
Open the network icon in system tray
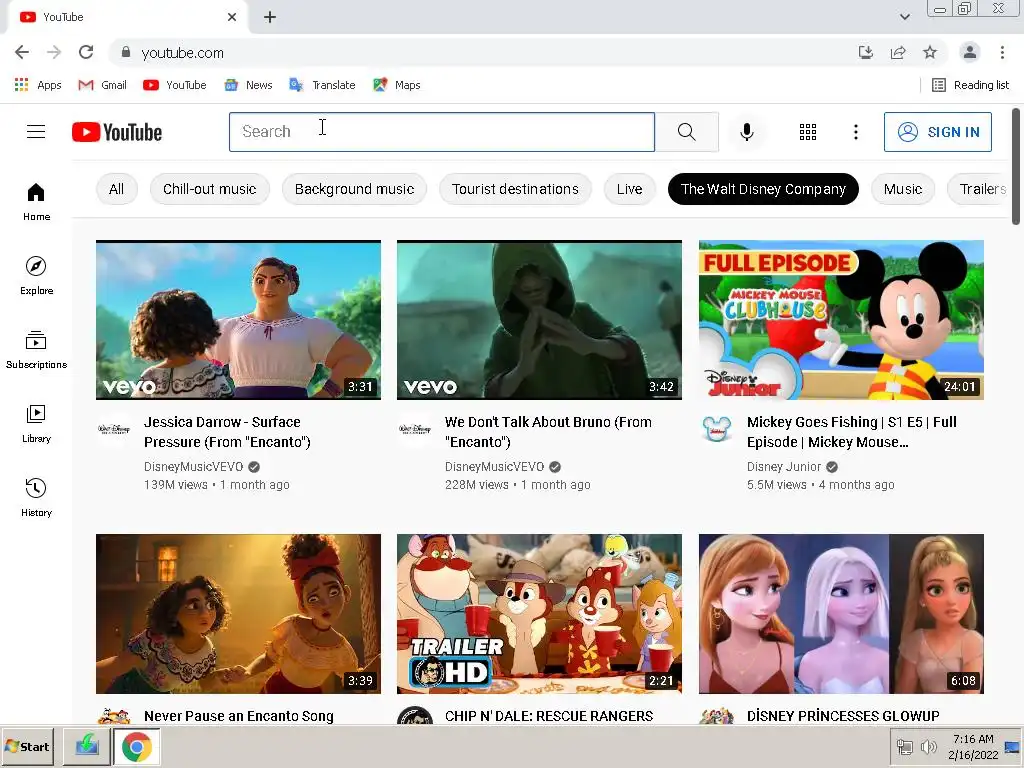pyautogui.click(x=904, y=747)
